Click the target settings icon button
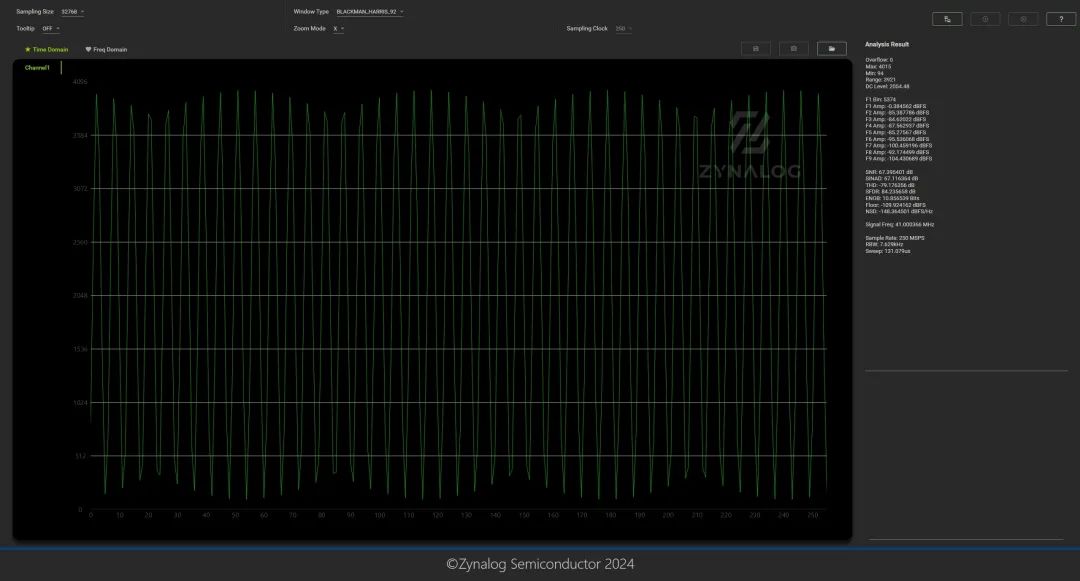 1023,19
